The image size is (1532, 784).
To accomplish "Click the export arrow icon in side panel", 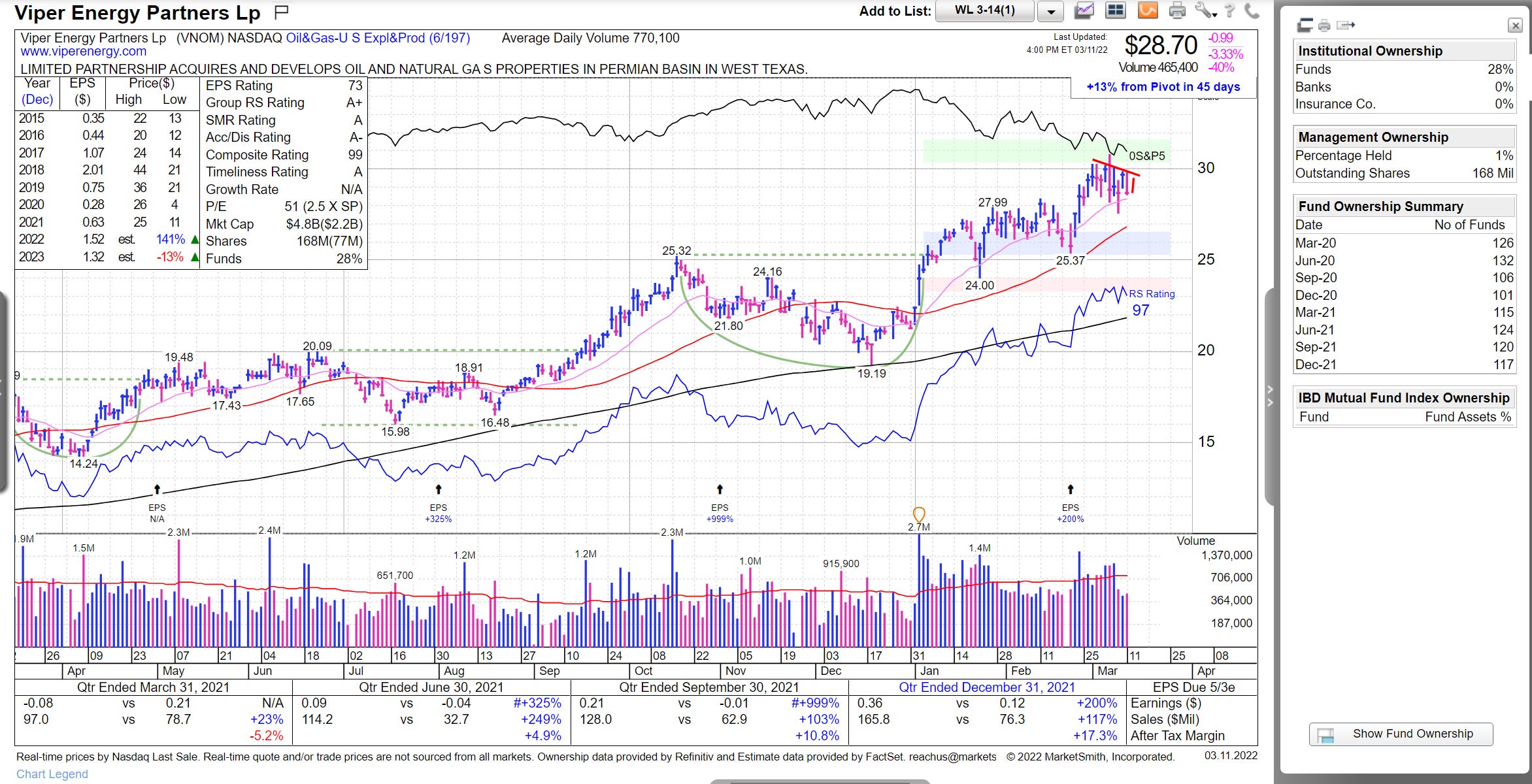I will pyautogui.click(x=1346, y=25).
